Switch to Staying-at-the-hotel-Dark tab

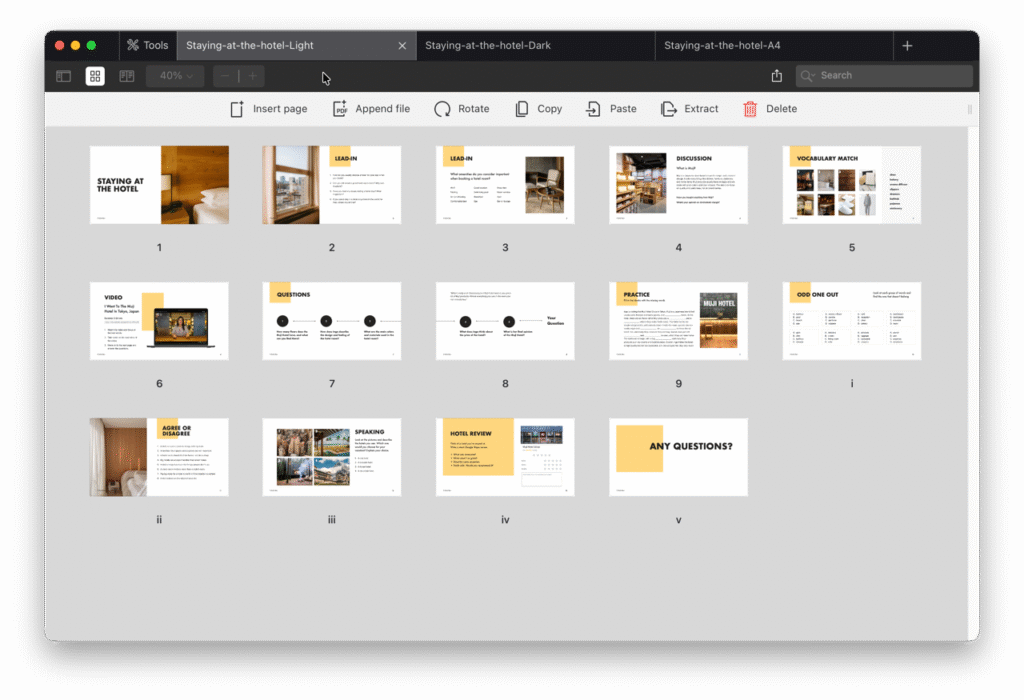[x=488, y=45]
